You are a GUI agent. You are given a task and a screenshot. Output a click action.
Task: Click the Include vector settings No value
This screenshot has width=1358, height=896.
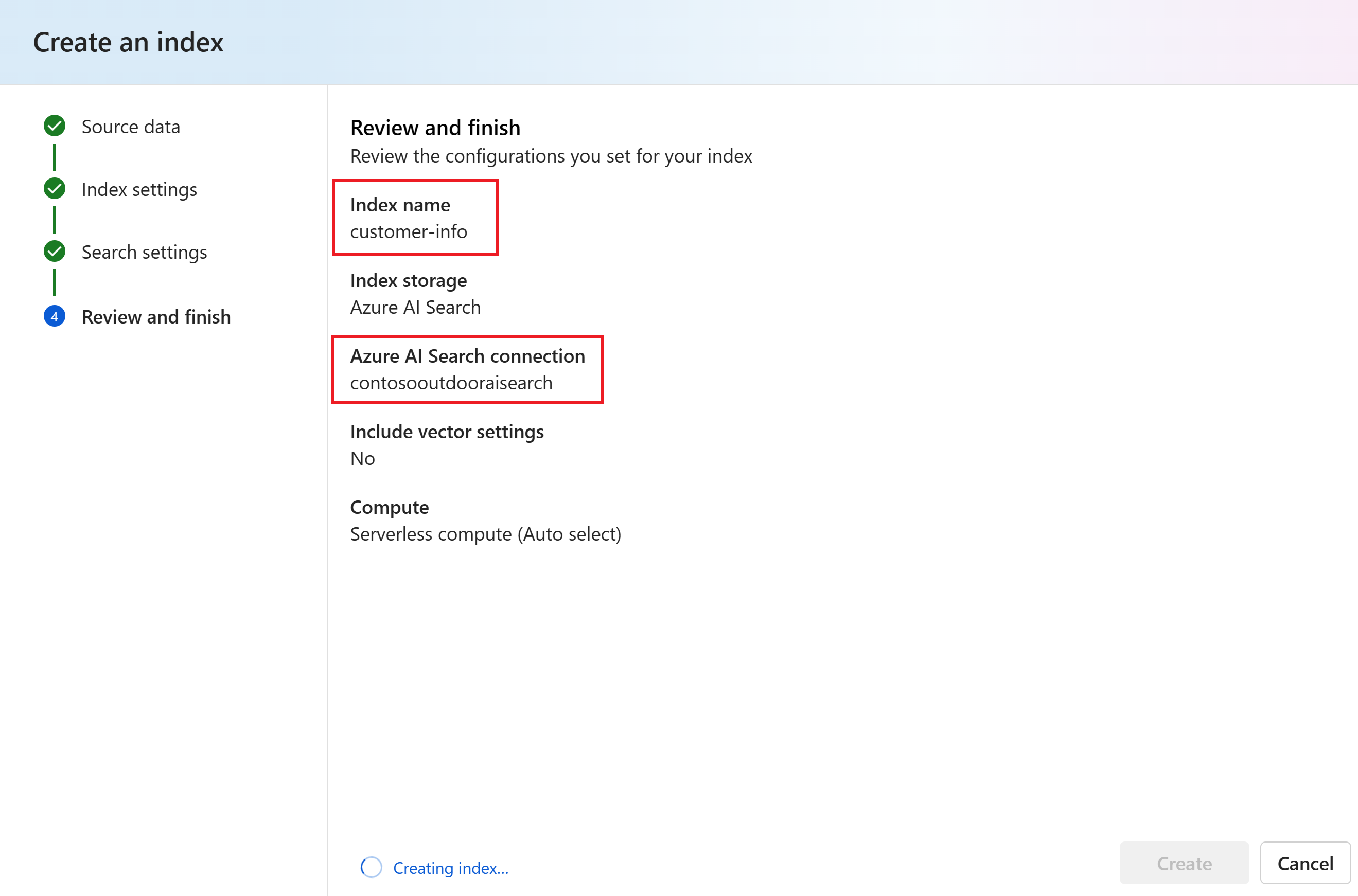[x=362, y=458]
